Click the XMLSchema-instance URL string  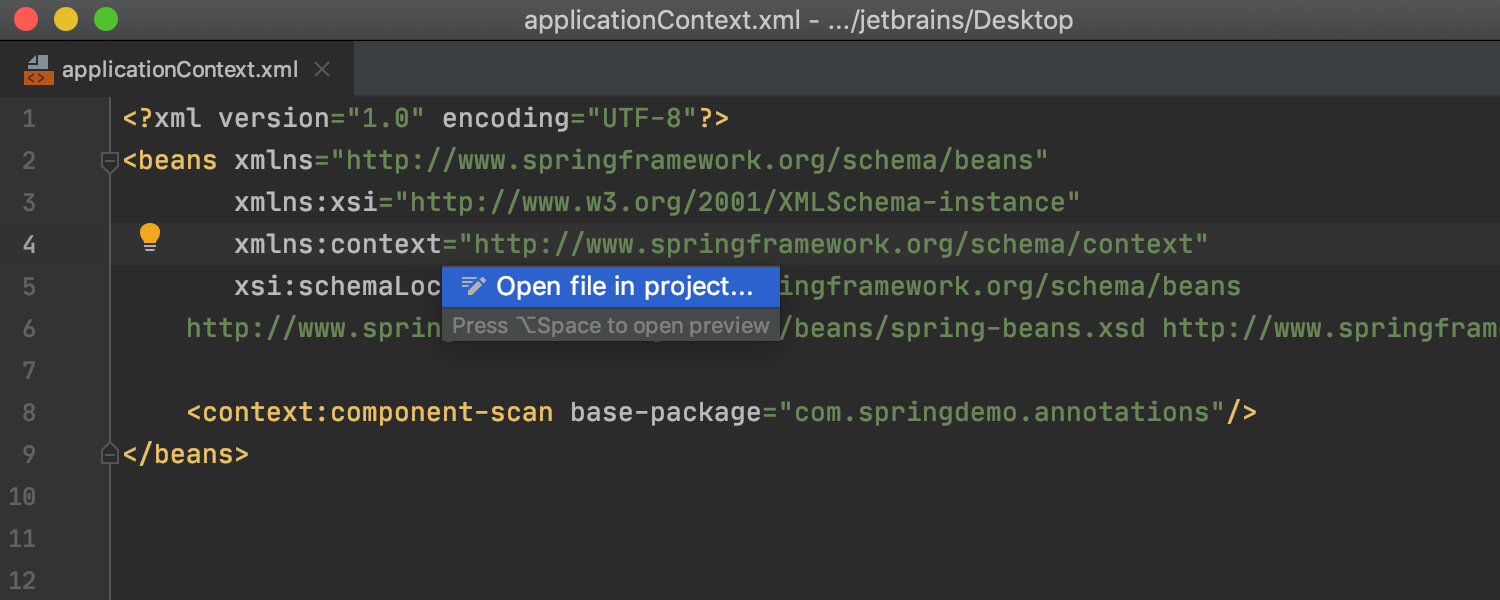tap(738, 203)
